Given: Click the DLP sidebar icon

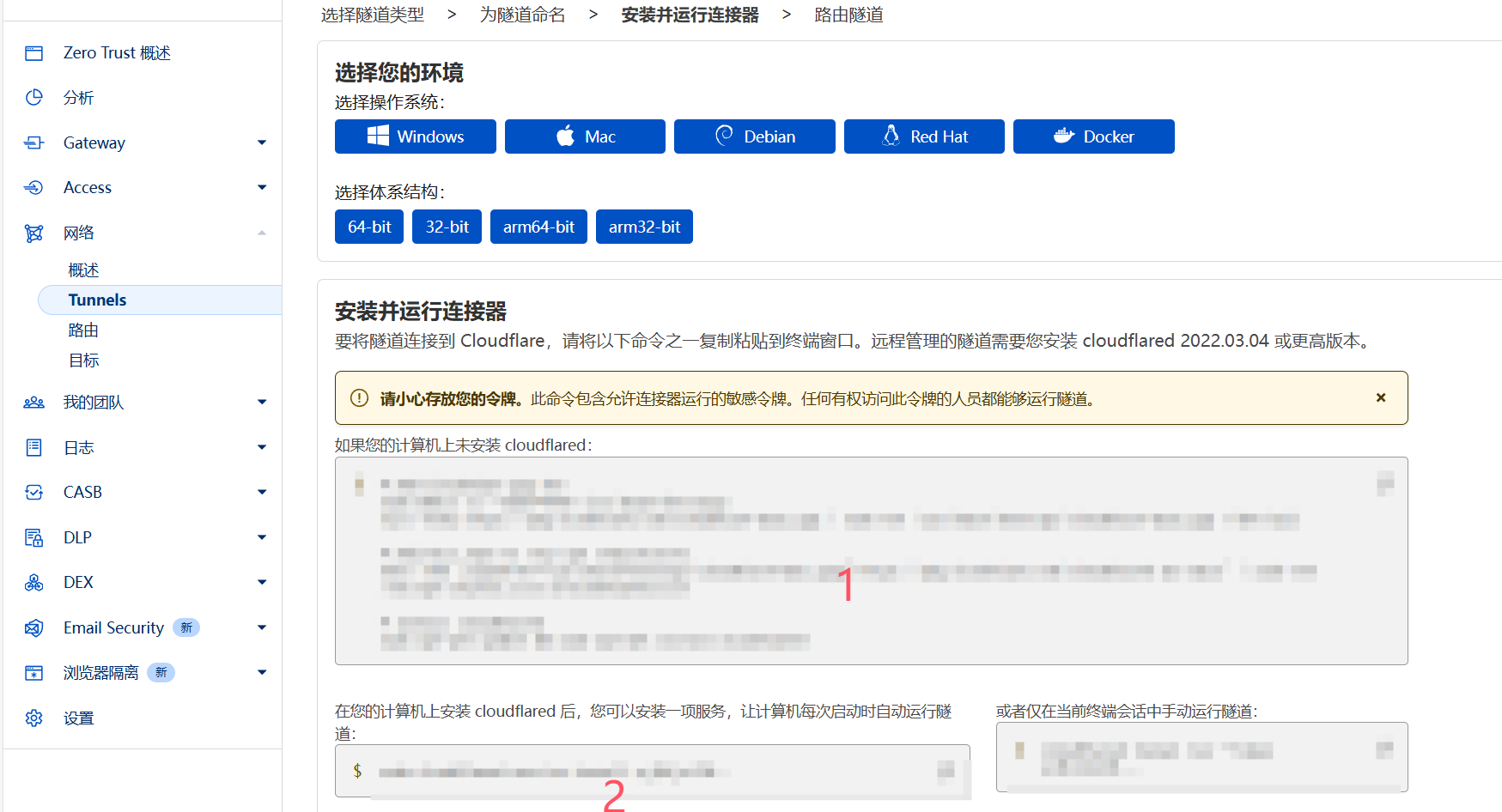Looking at the screenshot, I should [33, 537].
